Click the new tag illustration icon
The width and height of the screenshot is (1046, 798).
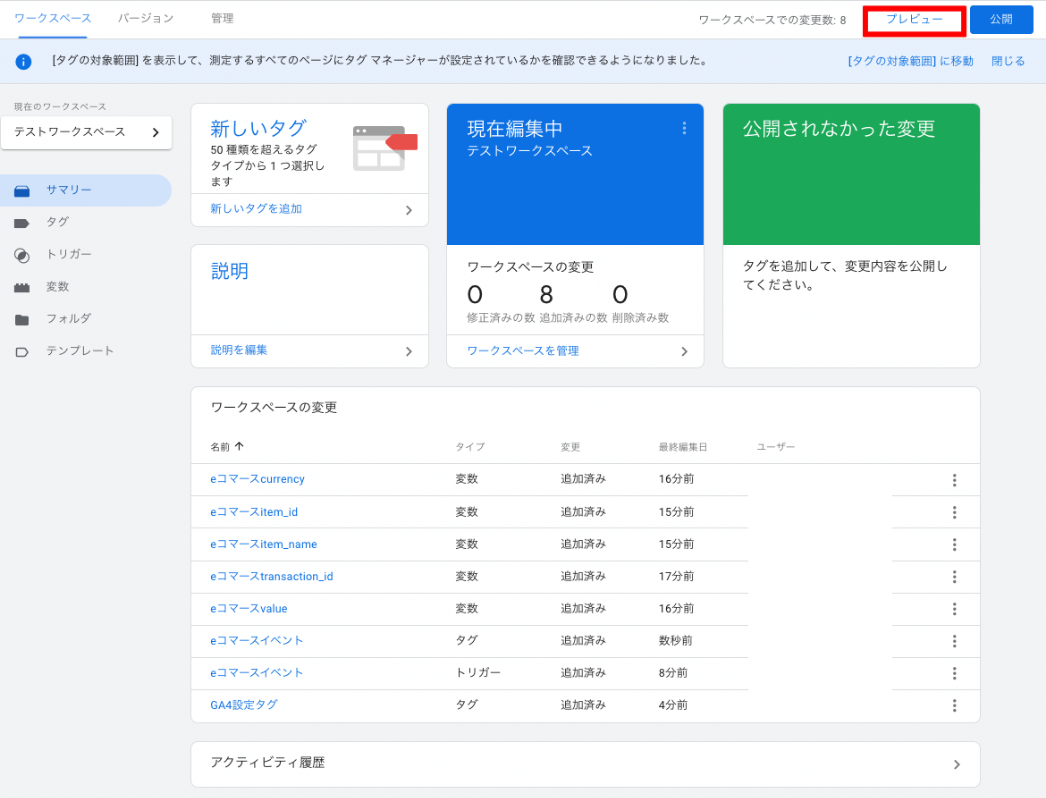click(x=385, y=148)
